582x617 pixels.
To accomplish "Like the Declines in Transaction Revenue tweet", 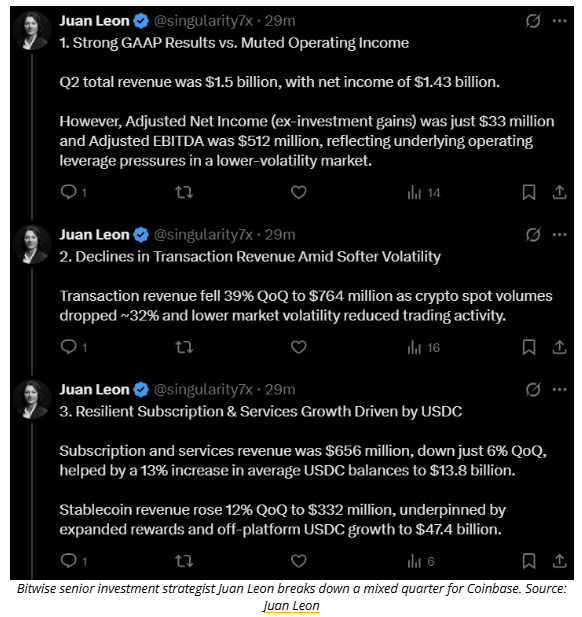I will pos(299,347).
